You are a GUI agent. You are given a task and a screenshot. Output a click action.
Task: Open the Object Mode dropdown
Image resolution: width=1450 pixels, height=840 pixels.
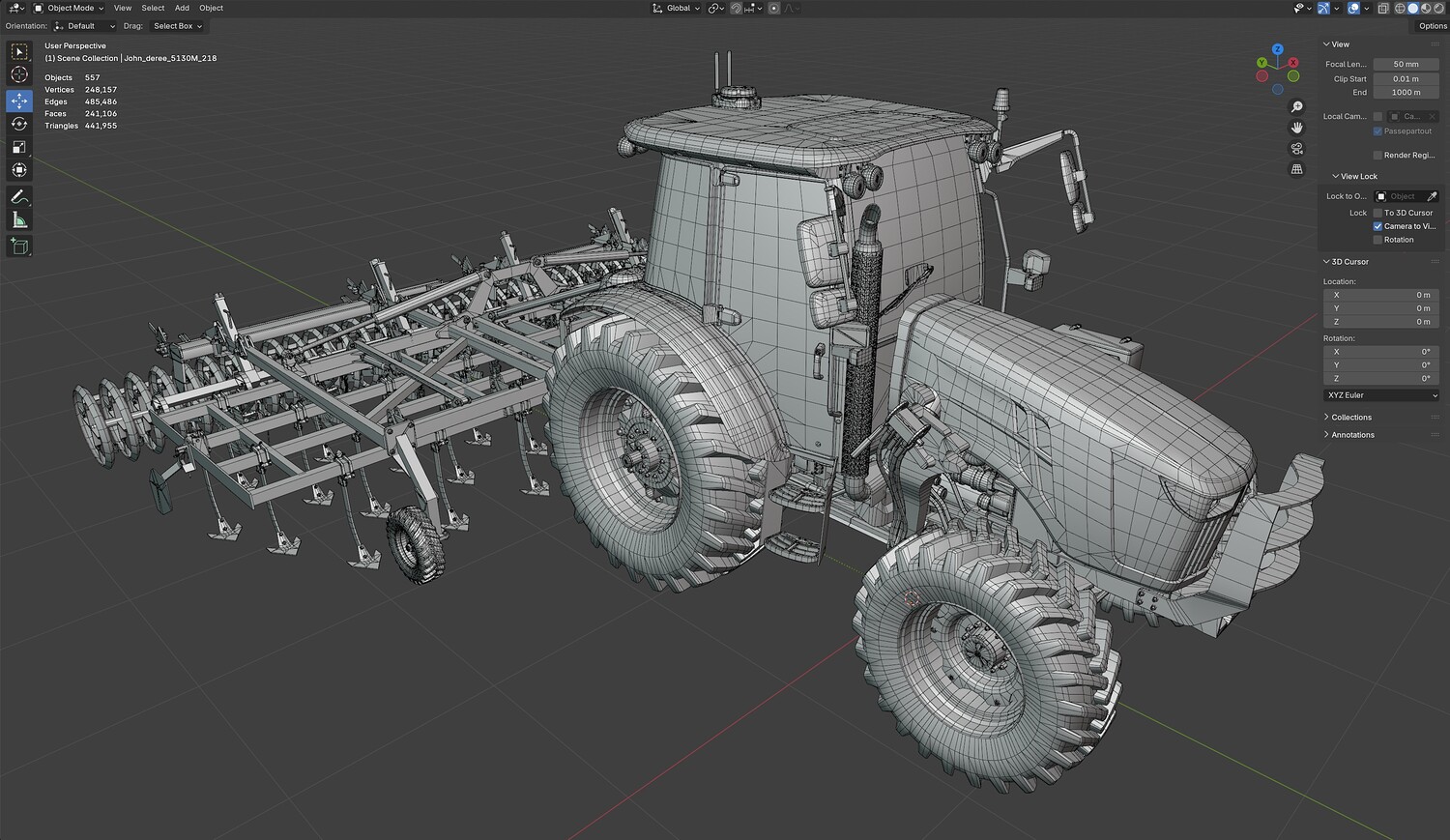tap(69, 8)
